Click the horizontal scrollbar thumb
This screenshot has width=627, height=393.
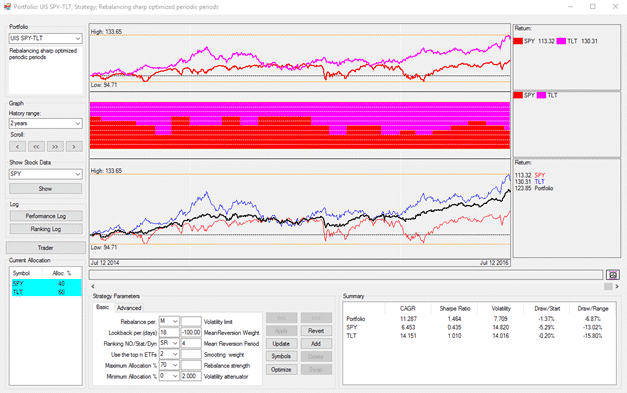tap(608, 286)
